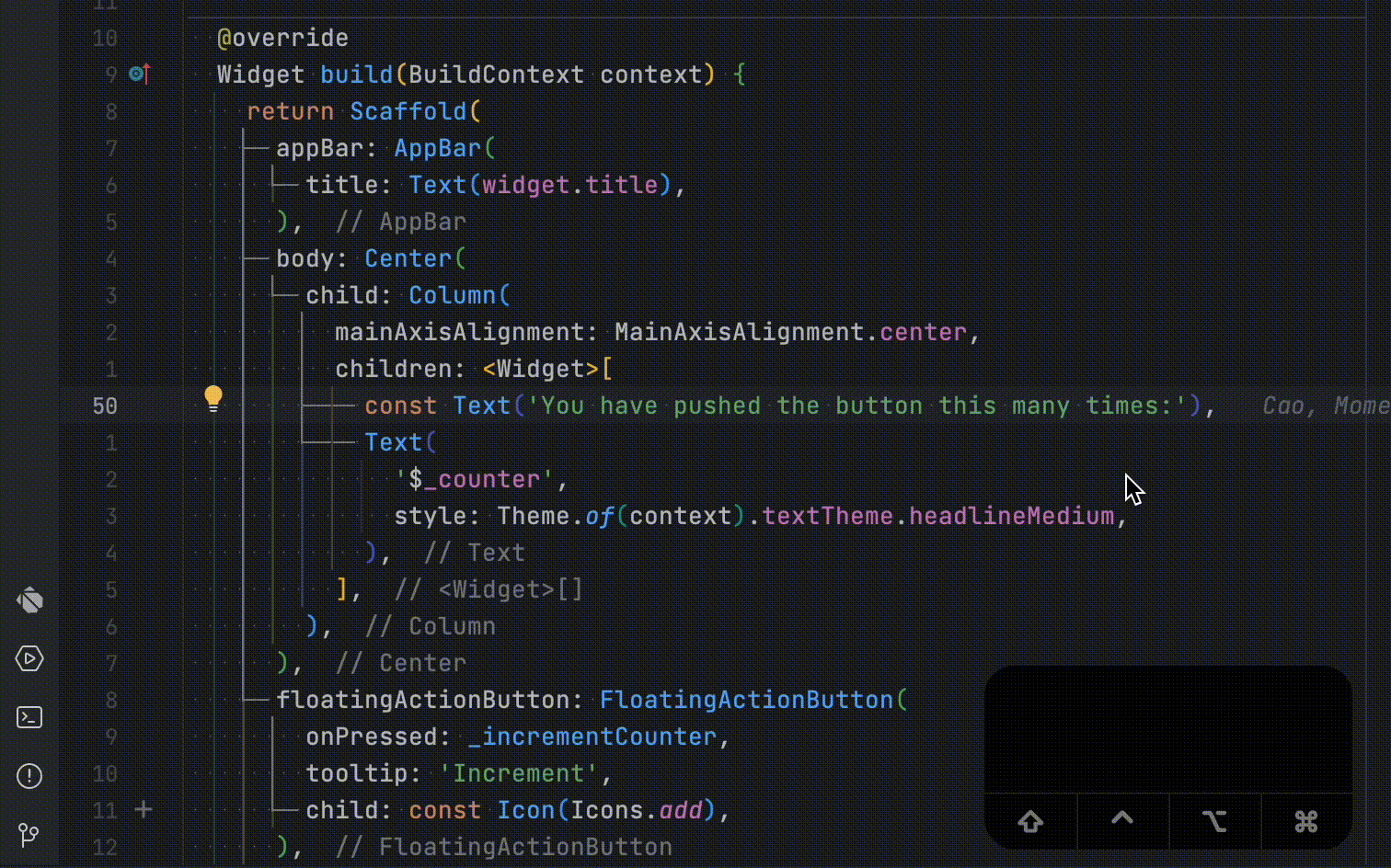The height and width of the screenshot is (868, 1391).
Task: Click the override gutter icon beside build
Action: click(139, 74)
